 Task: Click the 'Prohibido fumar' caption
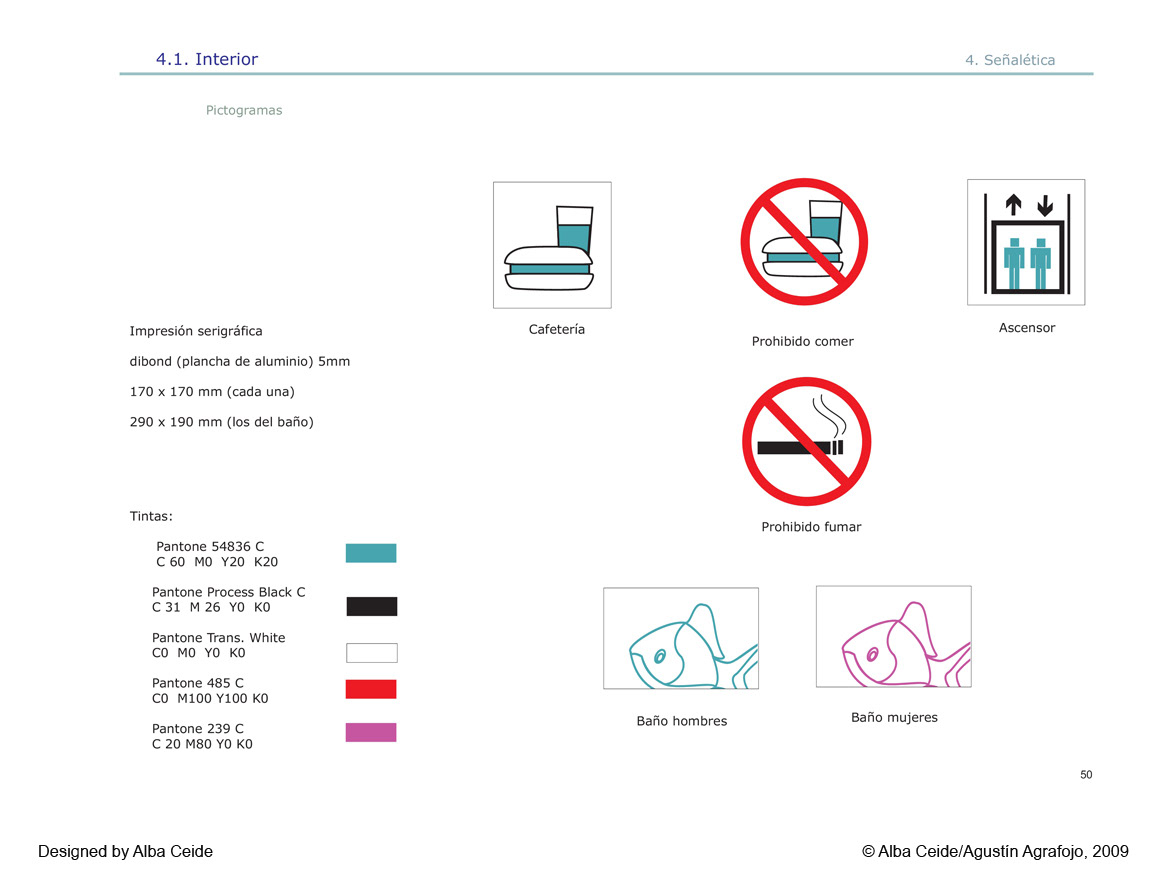pyautogui.click(x=811, y=527)
